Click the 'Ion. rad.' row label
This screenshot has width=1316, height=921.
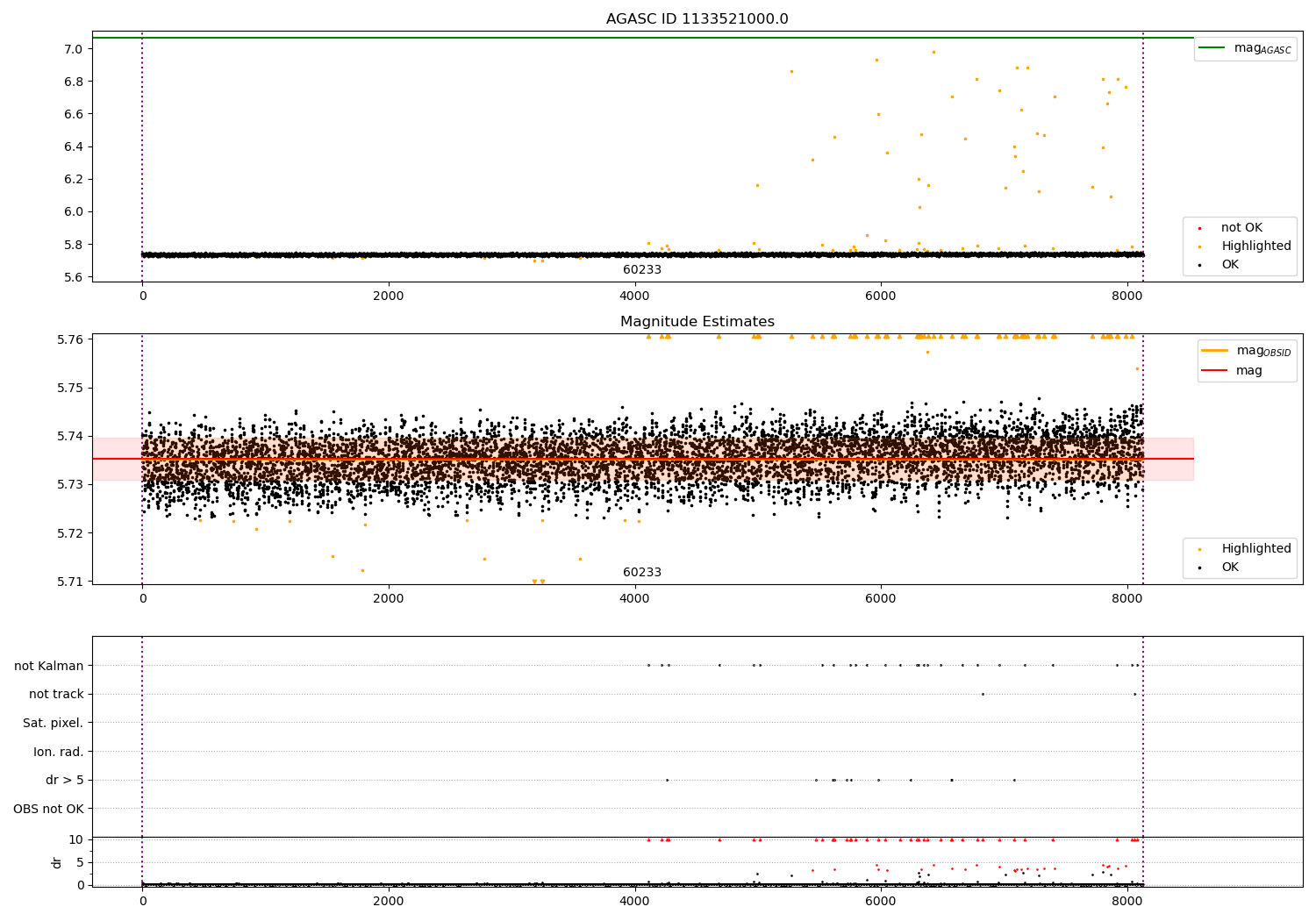[59, 753]
